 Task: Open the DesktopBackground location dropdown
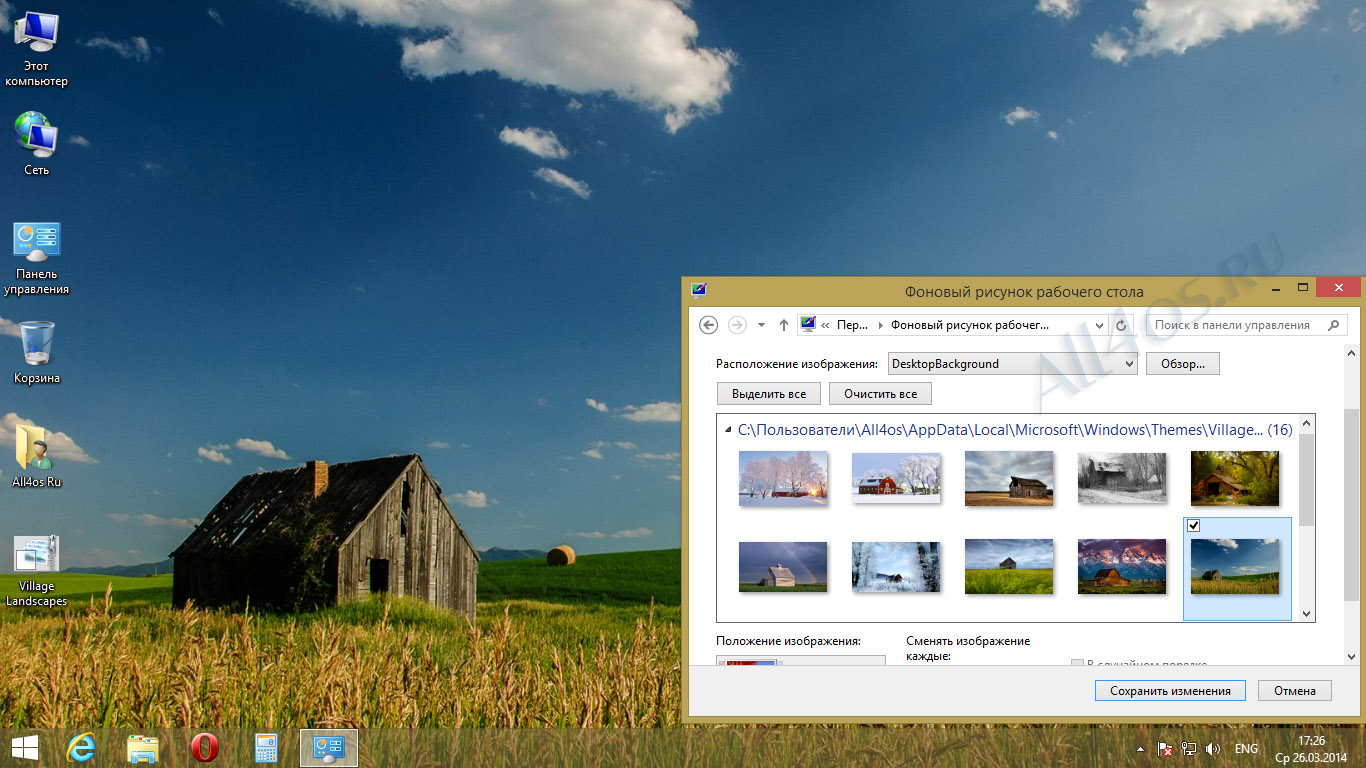1012,364
